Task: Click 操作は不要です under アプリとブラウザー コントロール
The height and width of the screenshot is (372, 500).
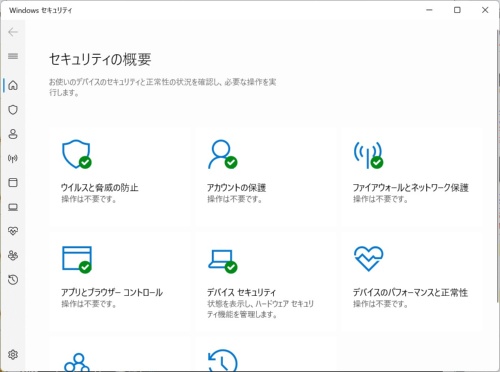Action: [89, 304]
